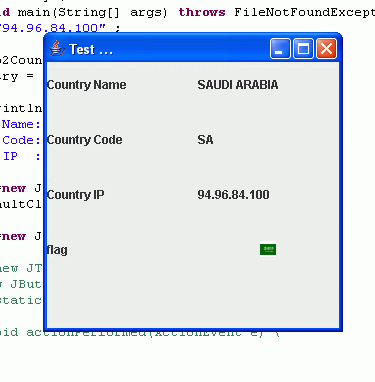Image resolution: width=375 pixels, height=382 pixels.
Task: Click the "Test ..." window title text
Action: pyautogui.click(x=91, y=49)
